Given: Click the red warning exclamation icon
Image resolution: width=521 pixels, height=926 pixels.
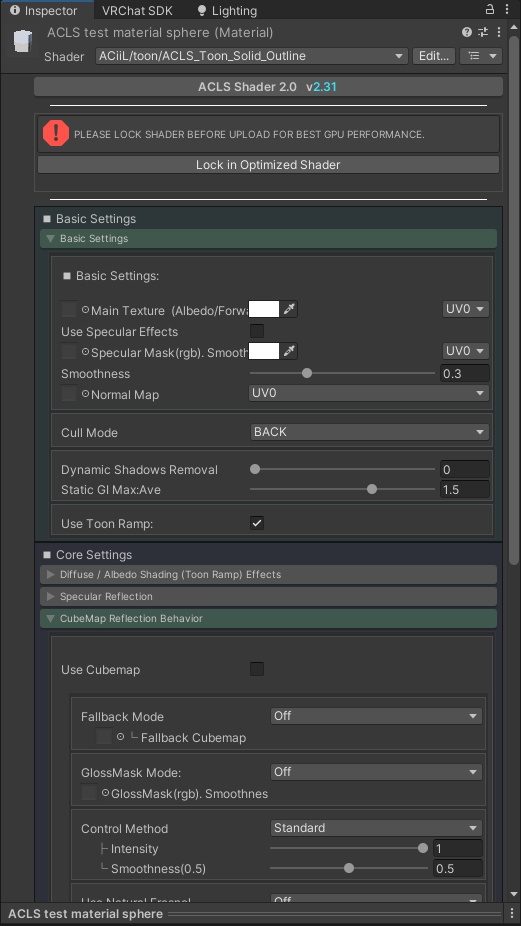Looking at the screenshot, I should [x=56, y=134].
